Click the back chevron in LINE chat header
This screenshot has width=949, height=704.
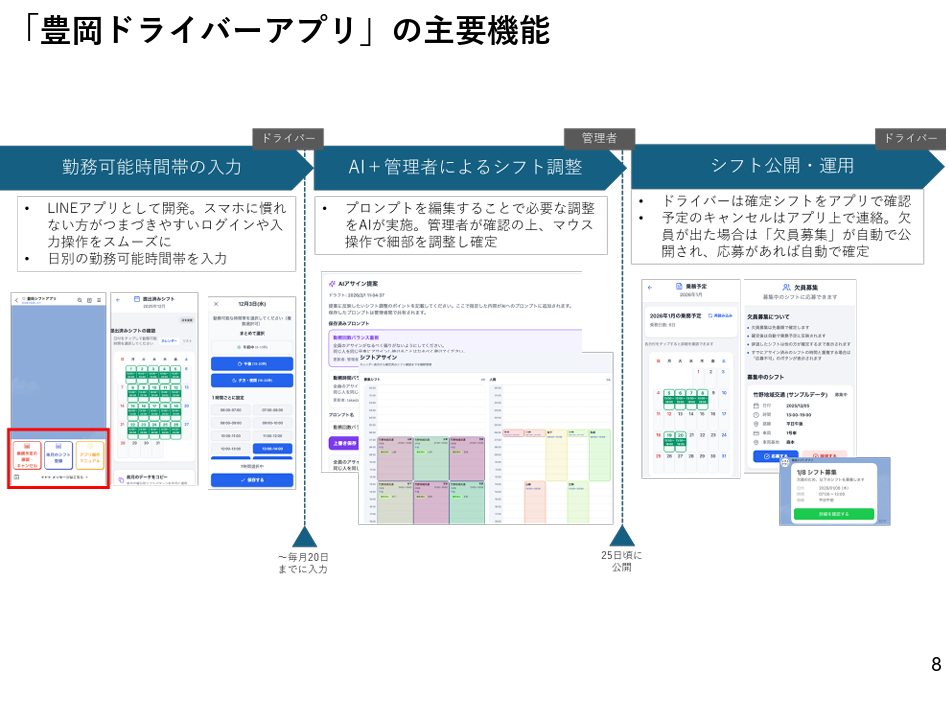pos(16,300)
